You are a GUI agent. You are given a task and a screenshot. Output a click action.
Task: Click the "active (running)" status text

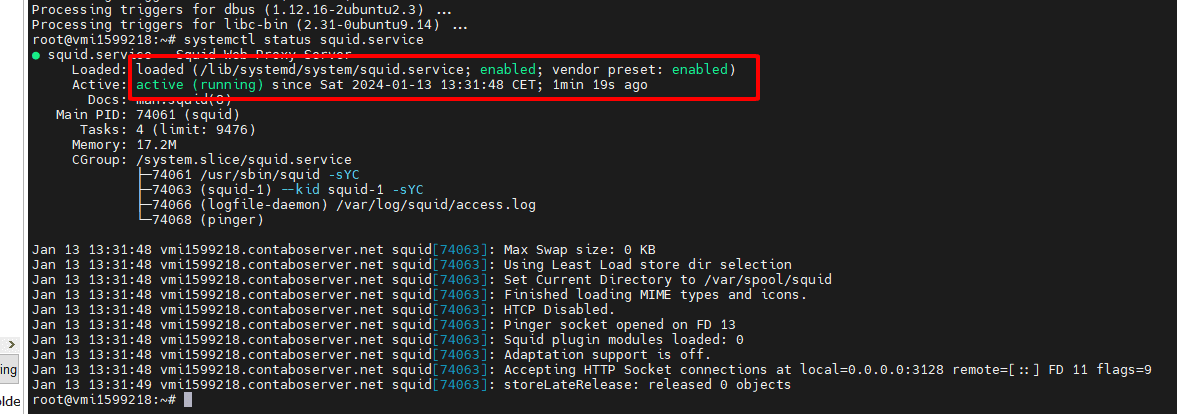coord(200,85)
